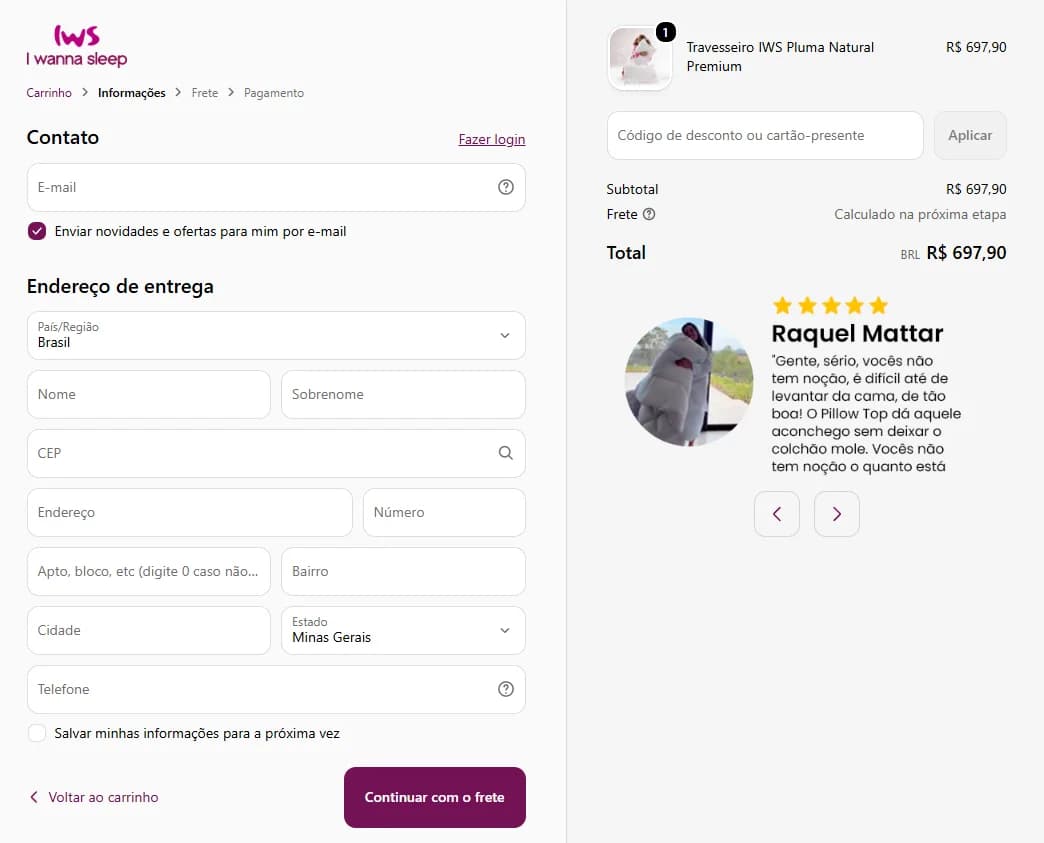This screenshot has width=1044, height=843.
Task: Open the Estado dropdown showing Minas Gerais
Action: coord(403,631)
